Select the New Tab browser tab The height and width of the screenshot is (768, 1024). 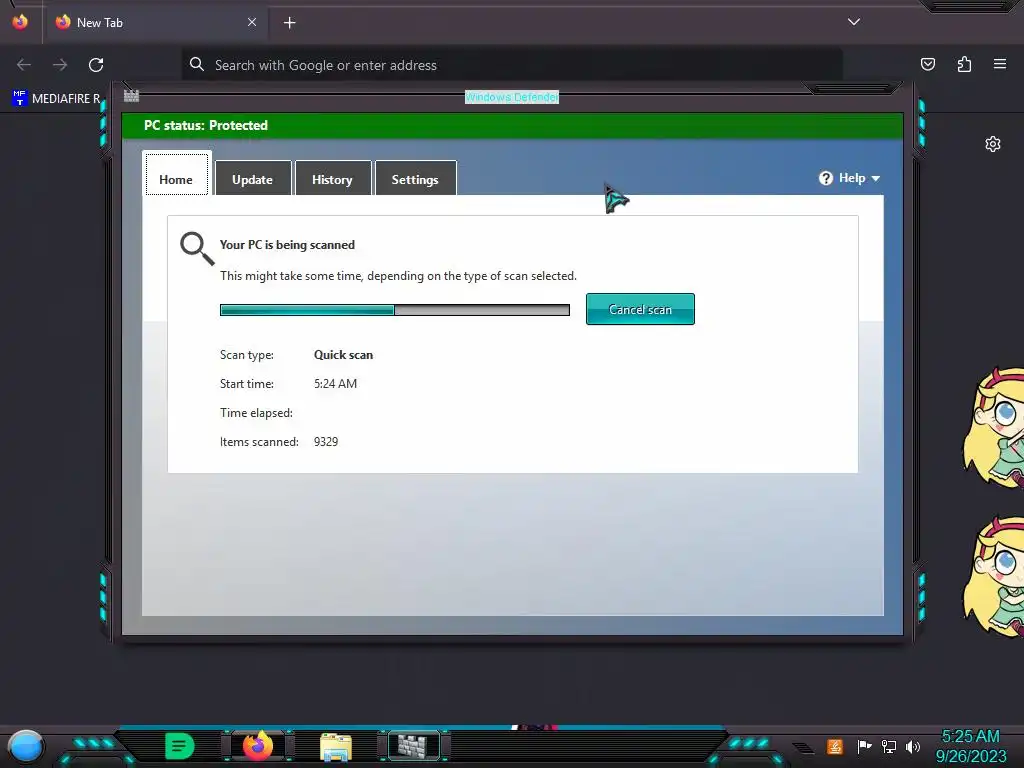[155, 22]
